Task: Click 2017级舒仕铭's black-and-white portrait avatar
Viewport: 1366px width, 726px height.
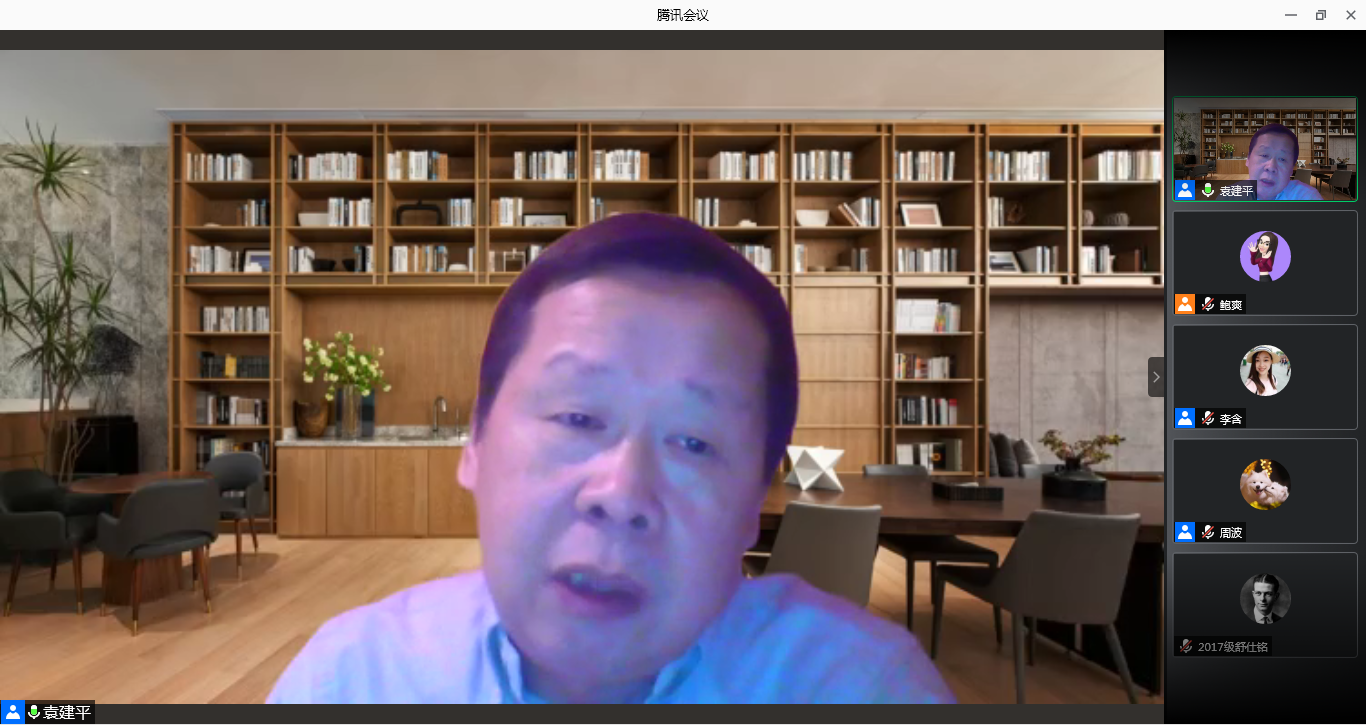Action: coord(1265,598)
